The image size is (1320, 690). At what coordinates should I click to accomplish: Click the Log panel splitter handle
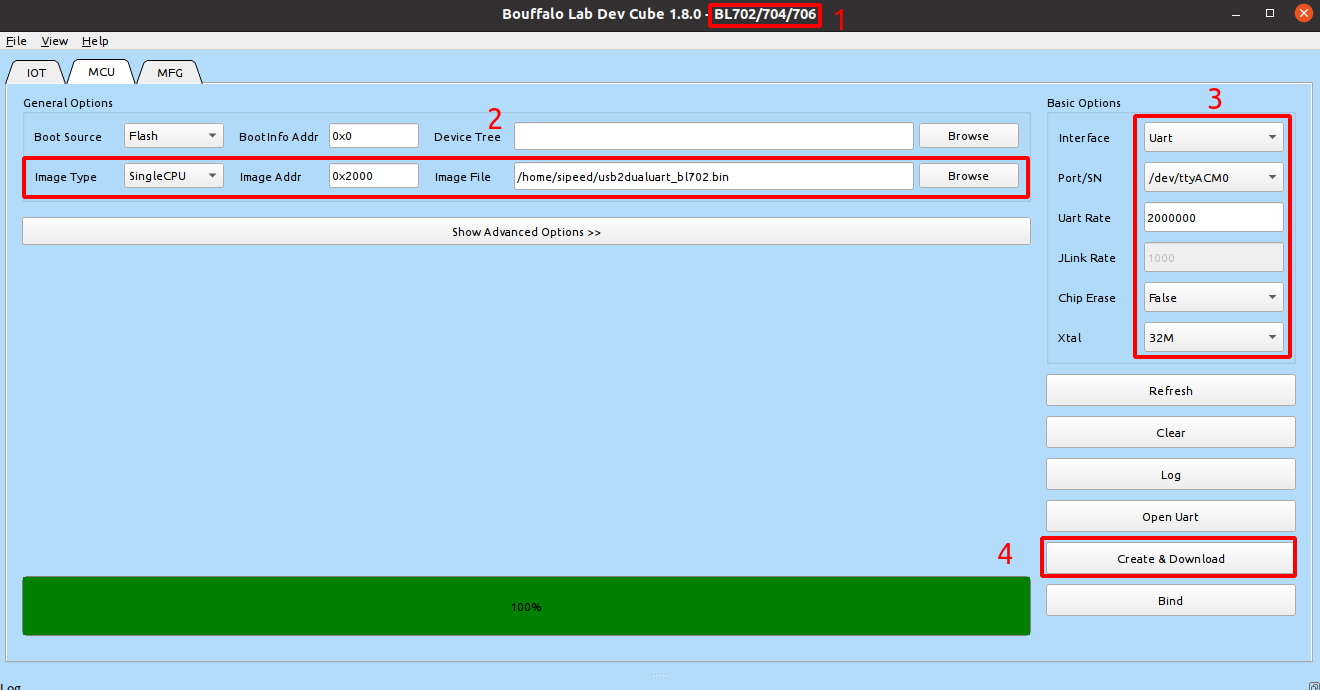point(660,675)
